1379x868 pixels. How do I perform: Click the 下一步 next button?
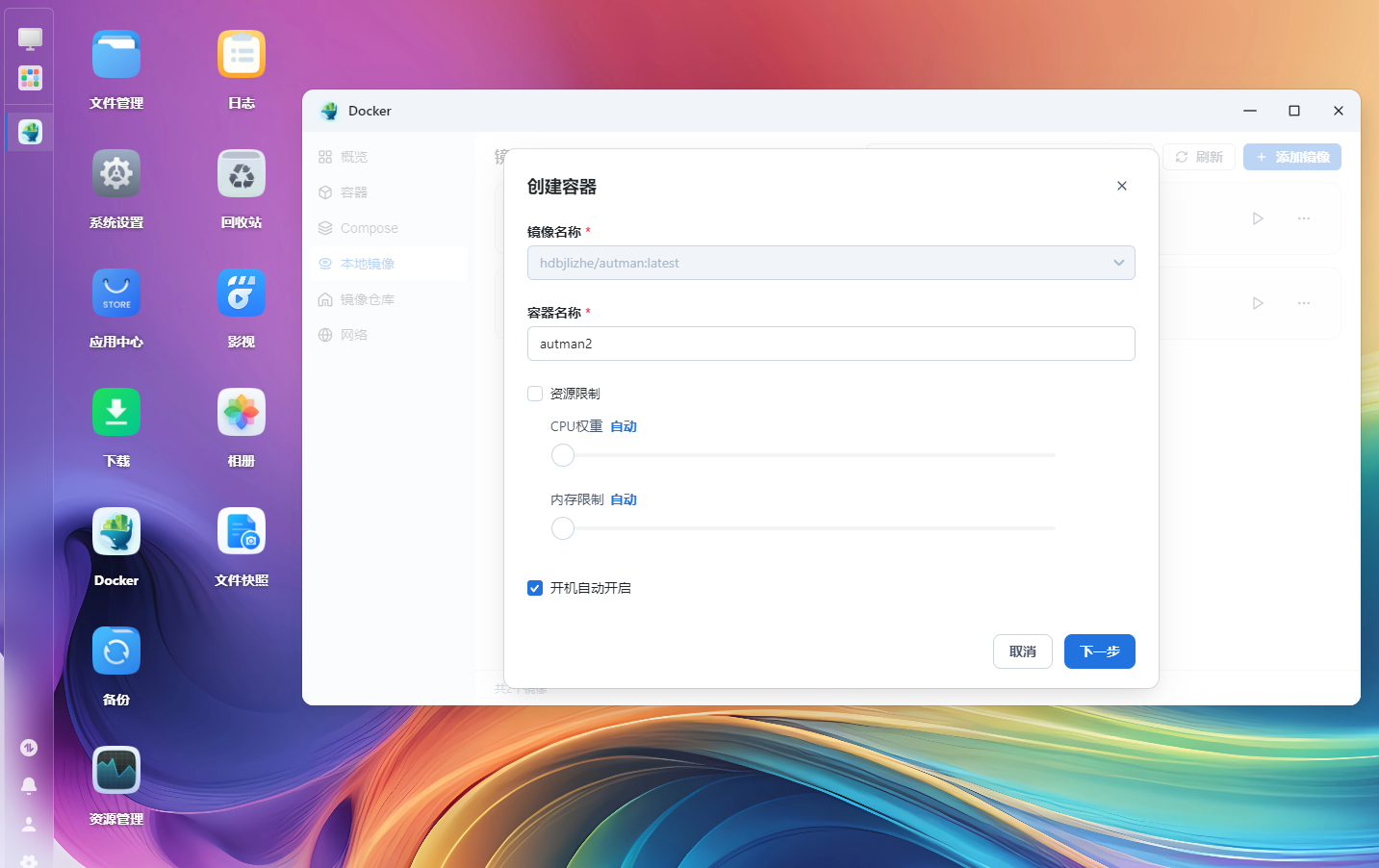(1099, 651)
